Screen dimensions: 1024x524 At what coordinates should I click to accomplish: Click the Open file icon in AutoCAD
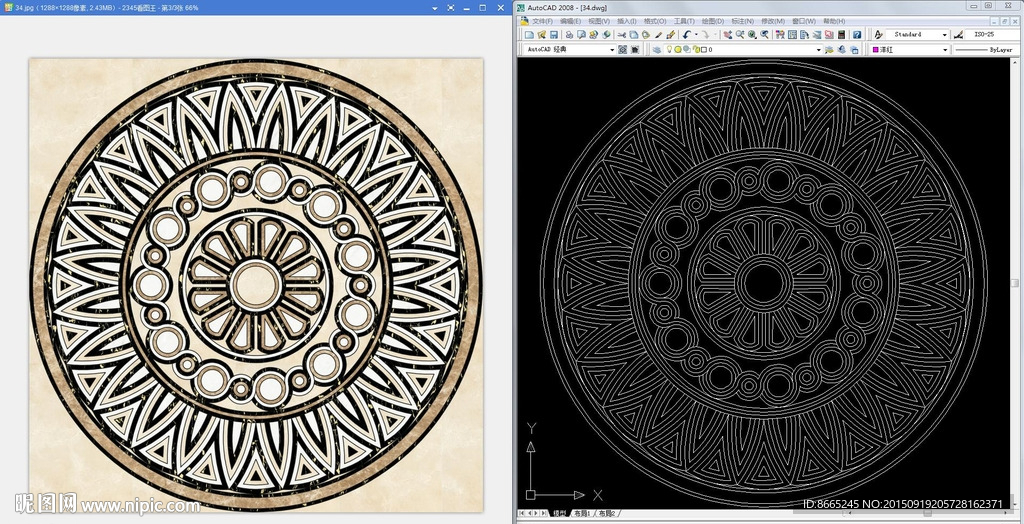pyautogui.click(x=542, y=35)
